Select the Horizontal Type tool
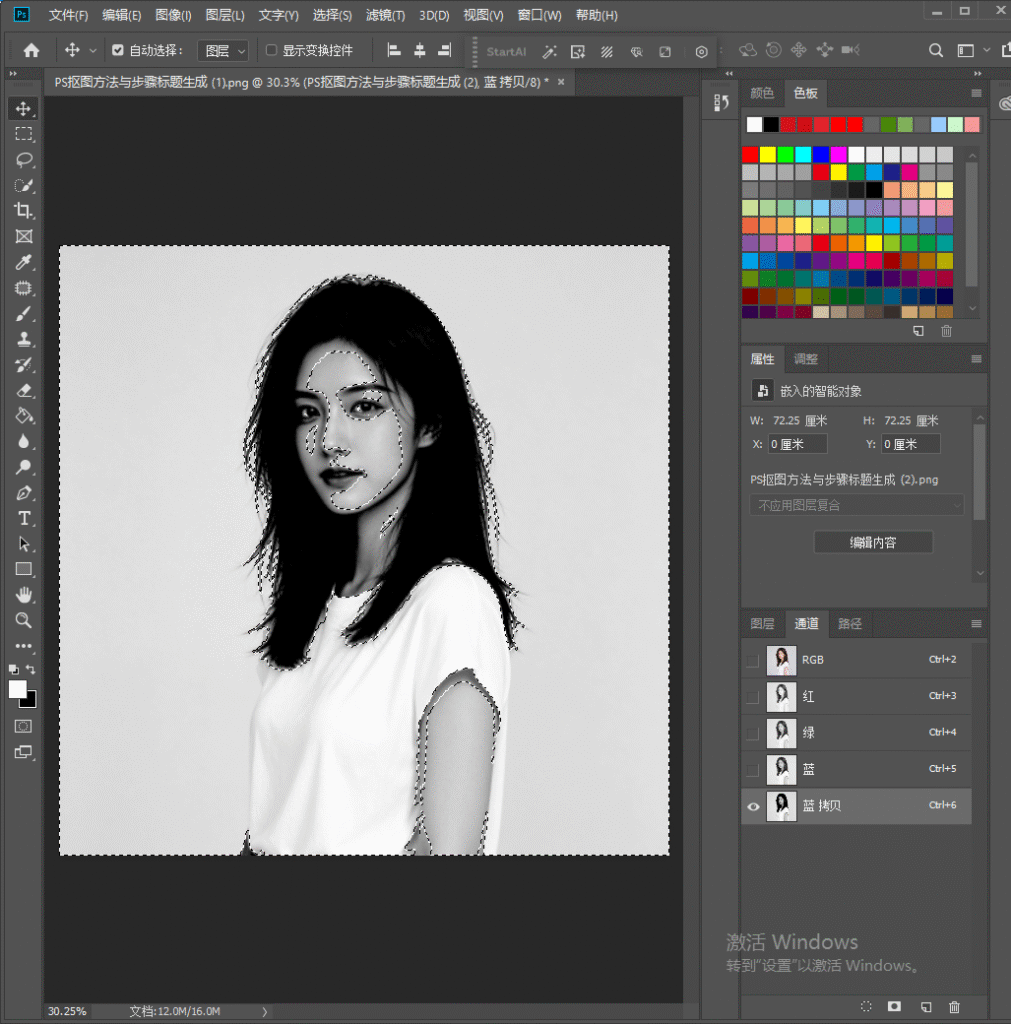The width and height of the screenshot is (1011, 1024). [x=24, y=519]
